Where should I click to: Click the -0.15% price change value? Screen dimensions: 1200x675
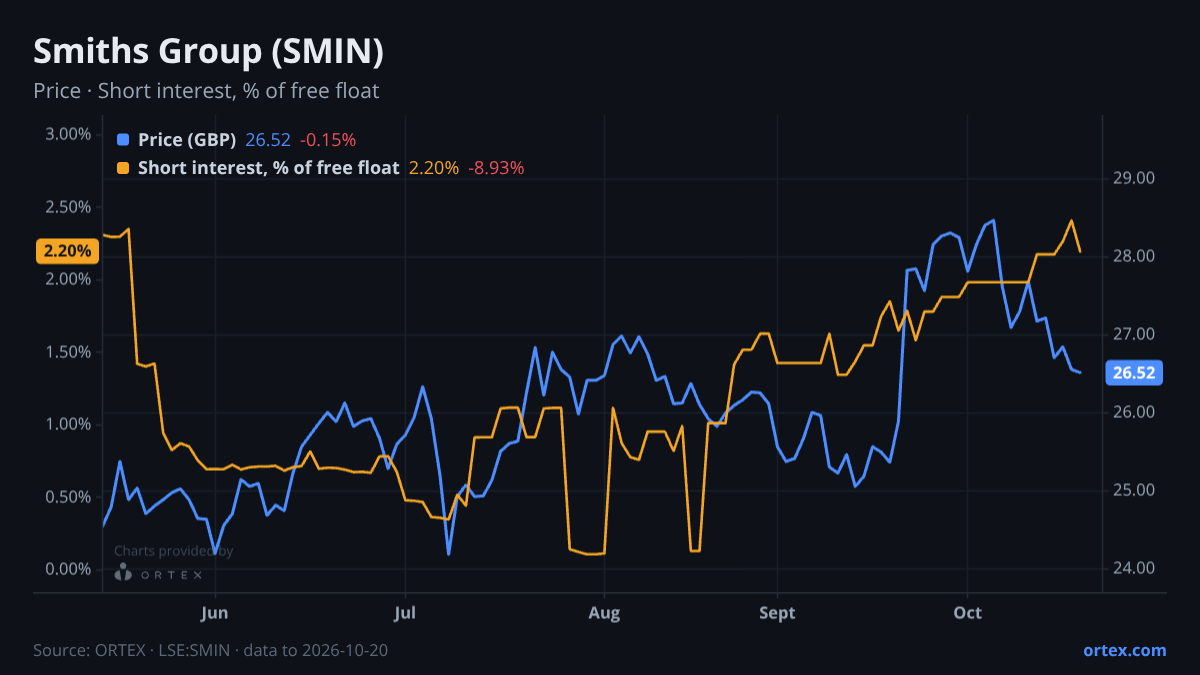(328, 139)
